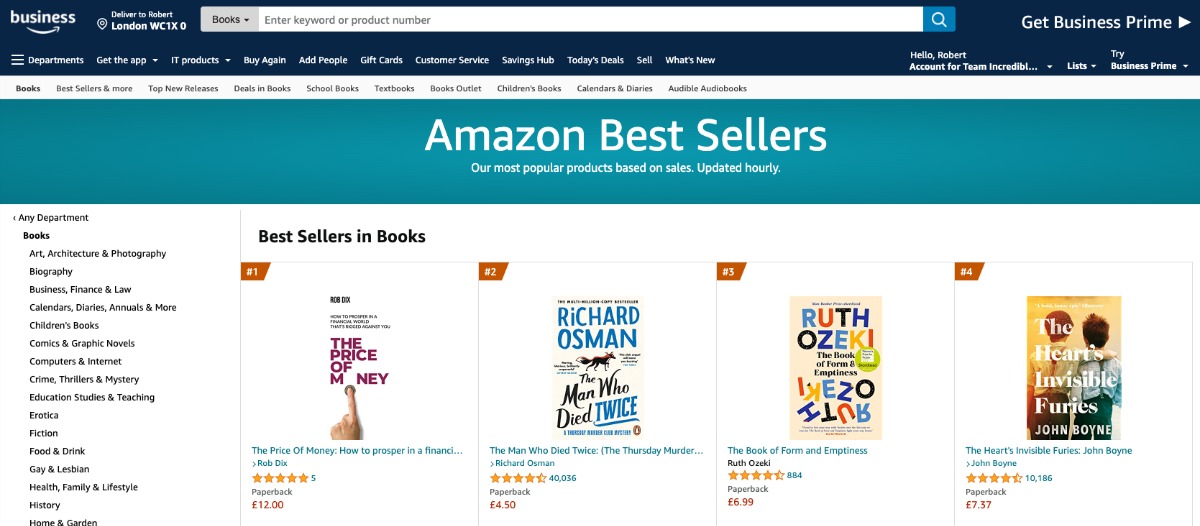Click star rating for The Man Who Died Twice
This screenshot has height=526, width=1200.
point(518,478)
